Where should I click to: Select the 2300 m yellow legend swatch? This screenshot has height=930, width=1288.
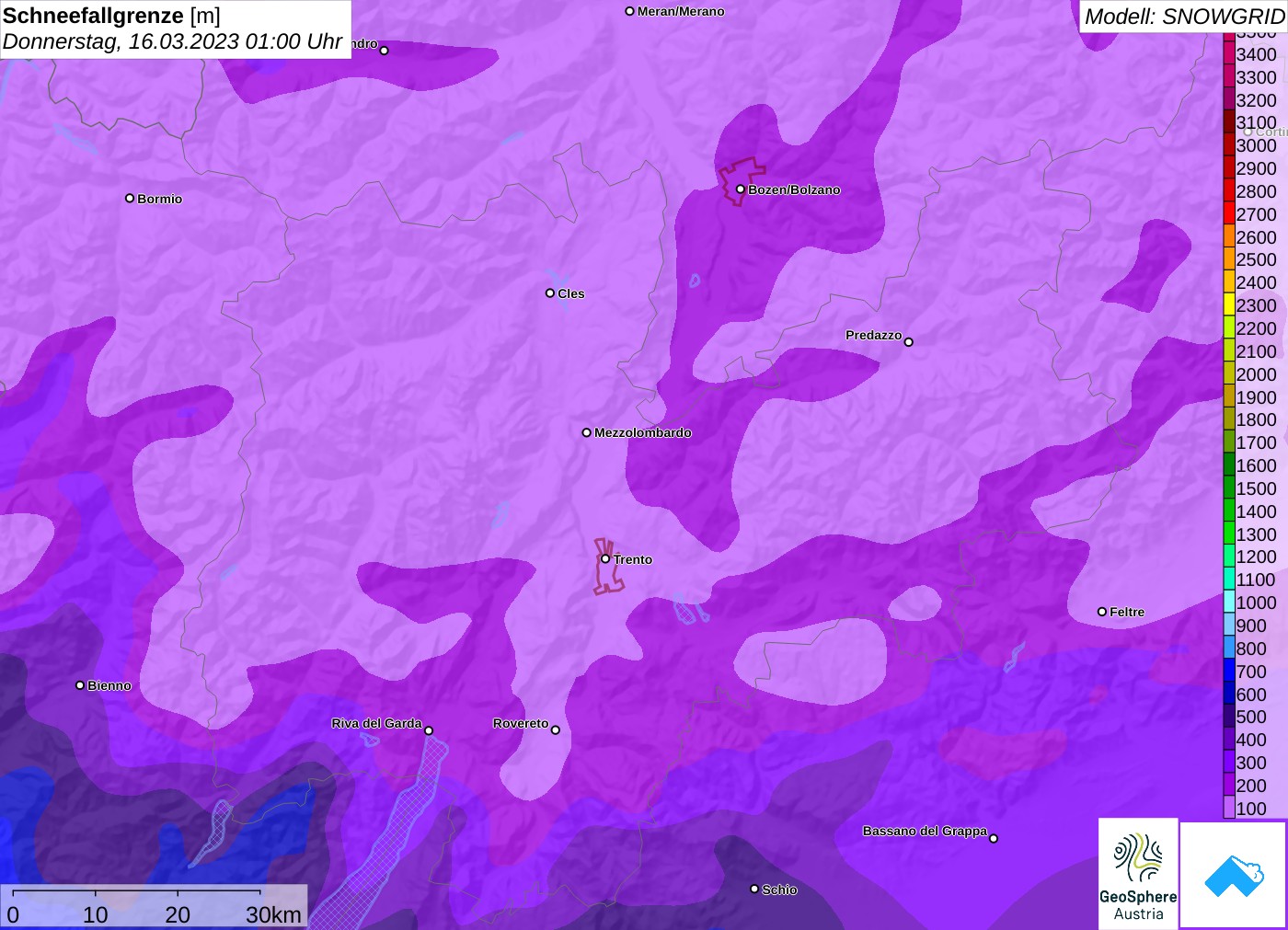tap(1229, 305)
